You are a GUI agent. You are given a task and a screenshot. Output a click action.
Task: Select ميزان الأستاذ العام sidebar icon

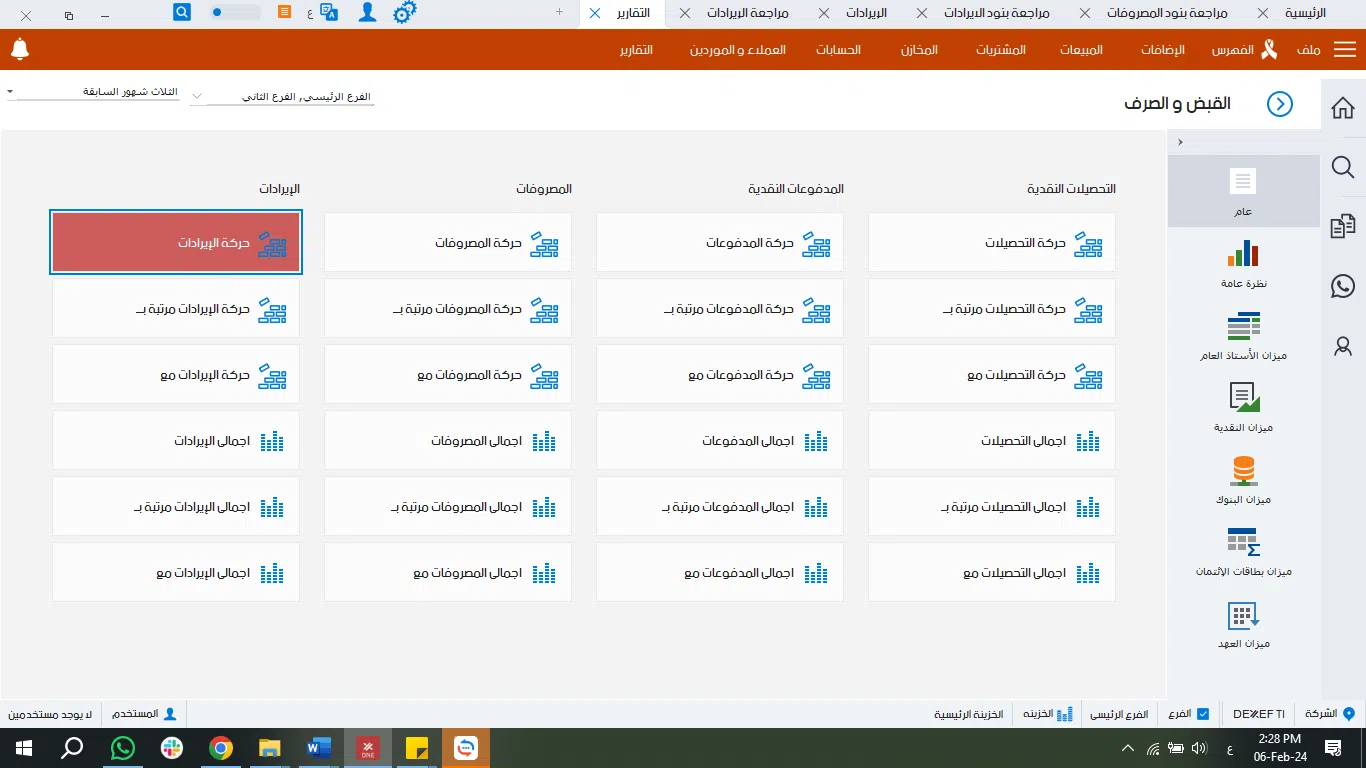[x=1243, y=332]
